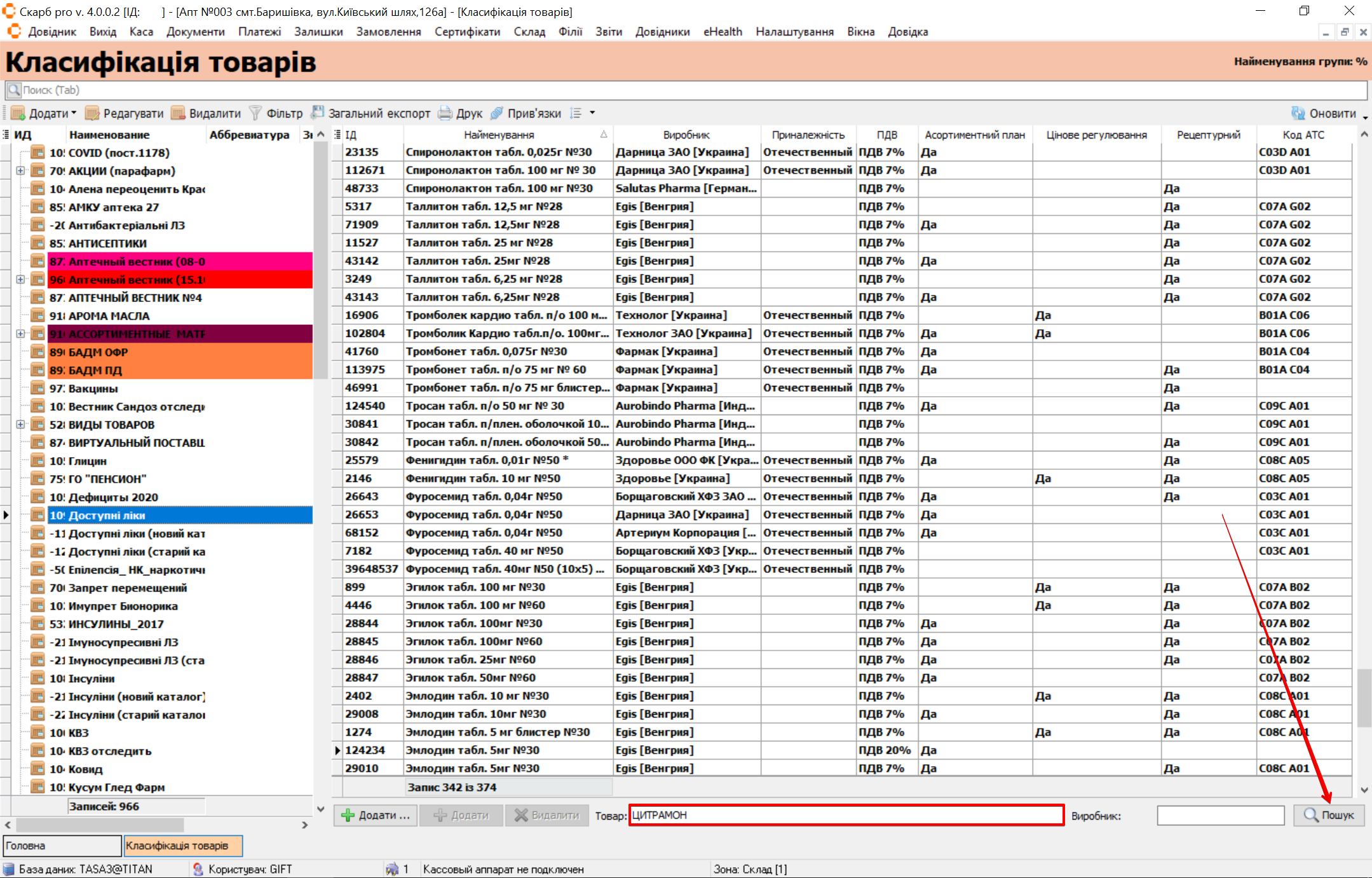The width and height of the screenshot is (1372, 878).
Task: Click the Друк printer icon
Action: click(x=445, y=113)
